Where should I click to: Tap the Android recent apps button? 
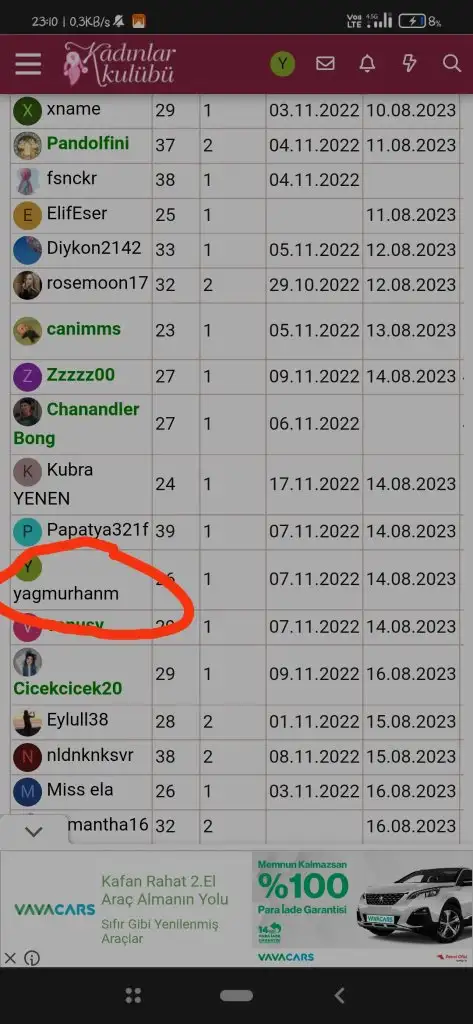click(133, 995)
